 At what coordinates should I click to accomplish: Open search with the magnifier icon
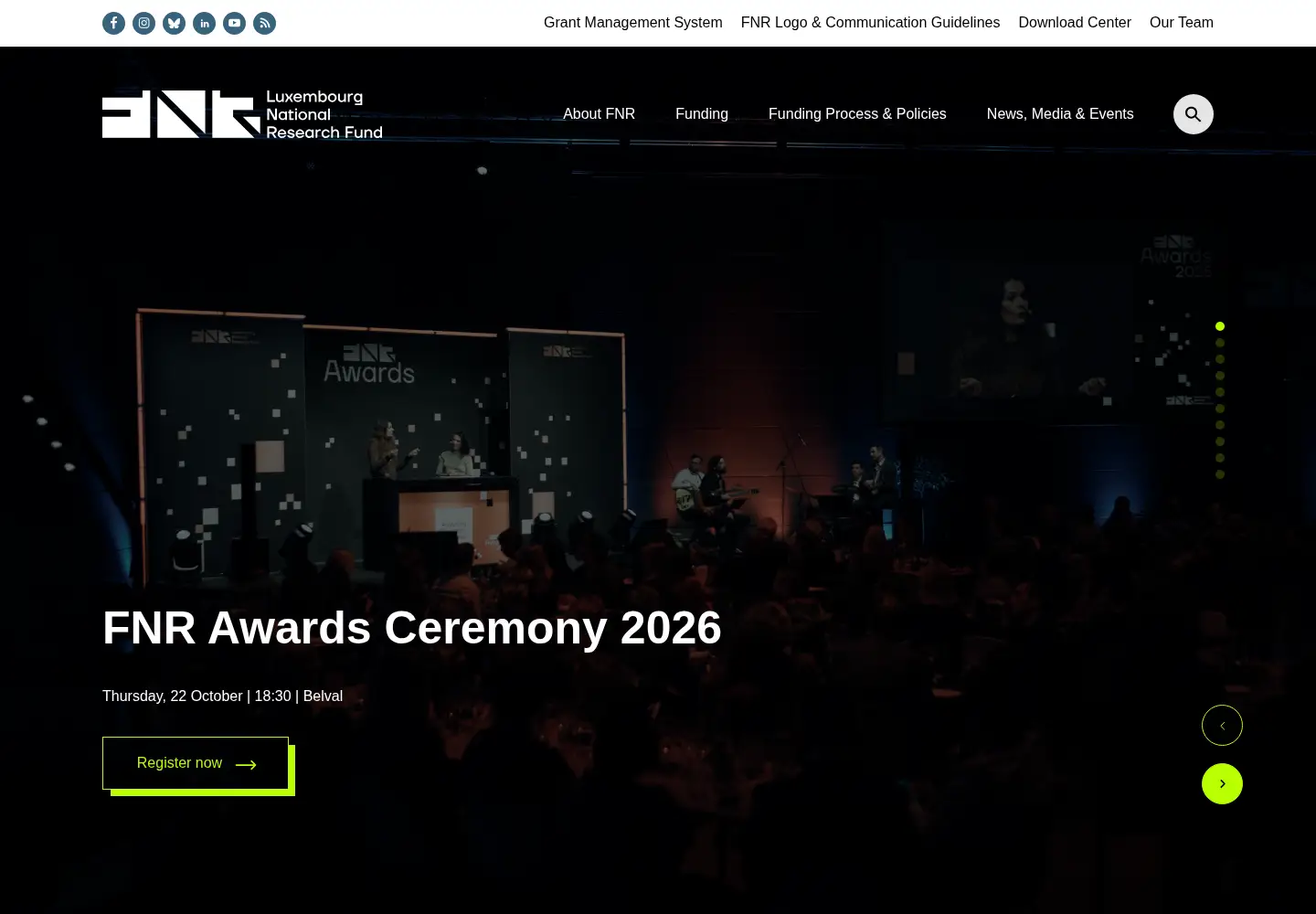1194,114
